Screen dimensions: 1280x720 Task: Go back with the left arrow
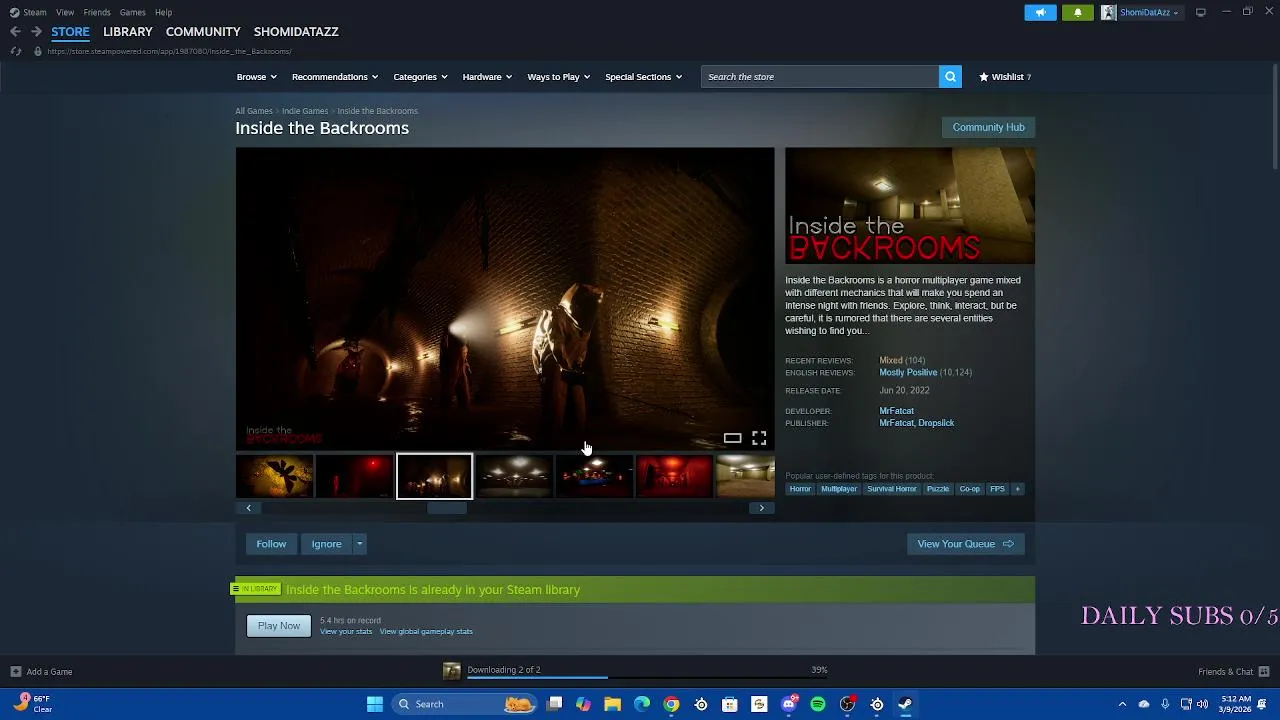15,32
